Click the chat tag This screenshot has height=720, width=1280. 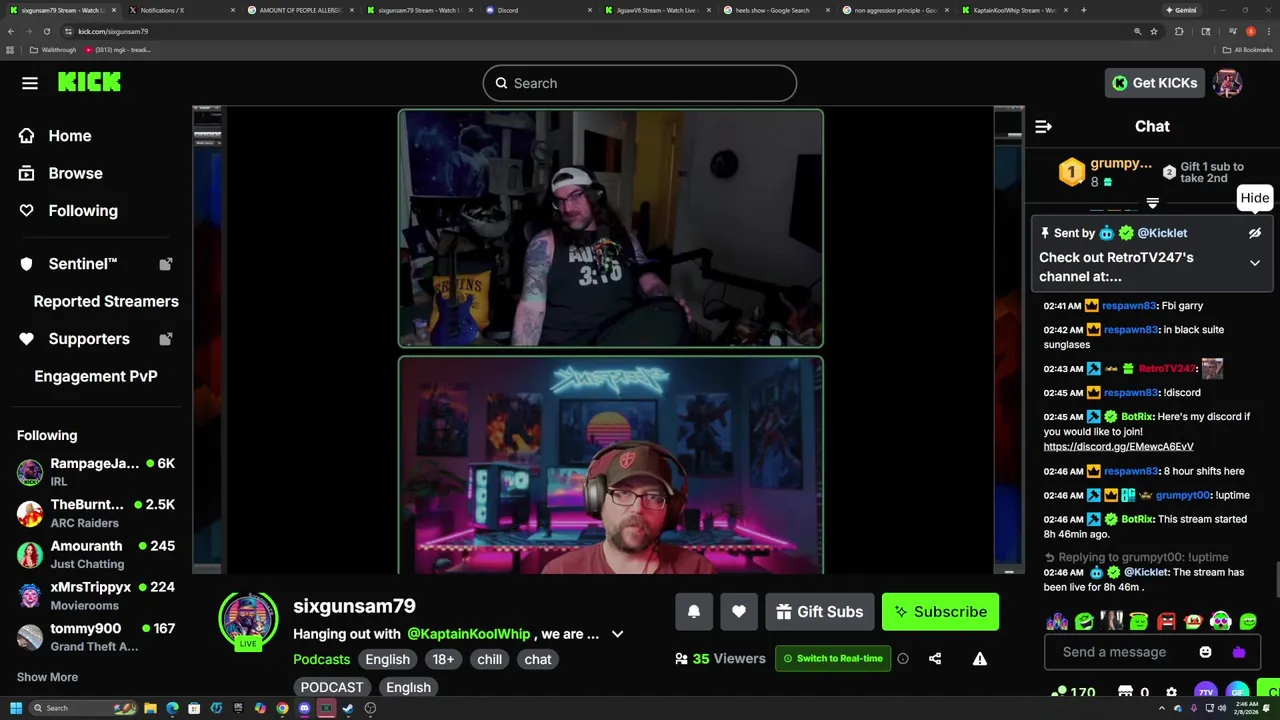(538, 659)
